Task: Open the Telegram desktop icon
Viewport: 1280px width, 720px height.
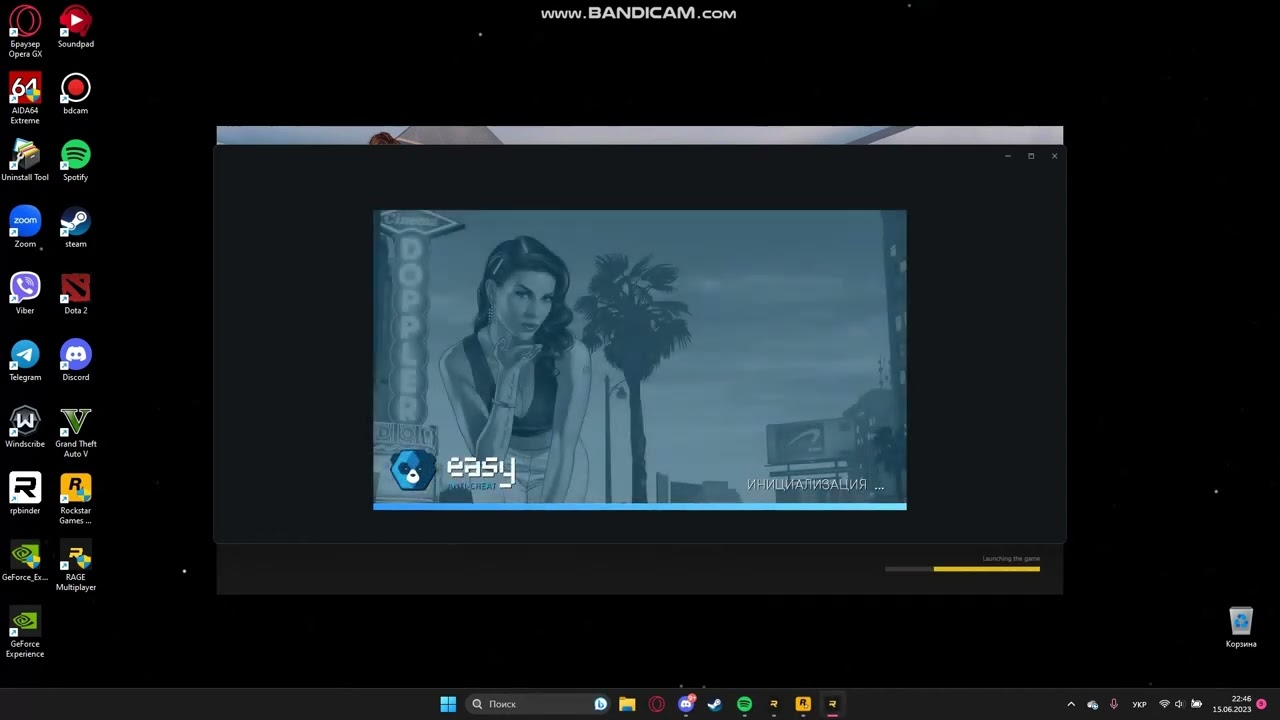Action: 25,361
